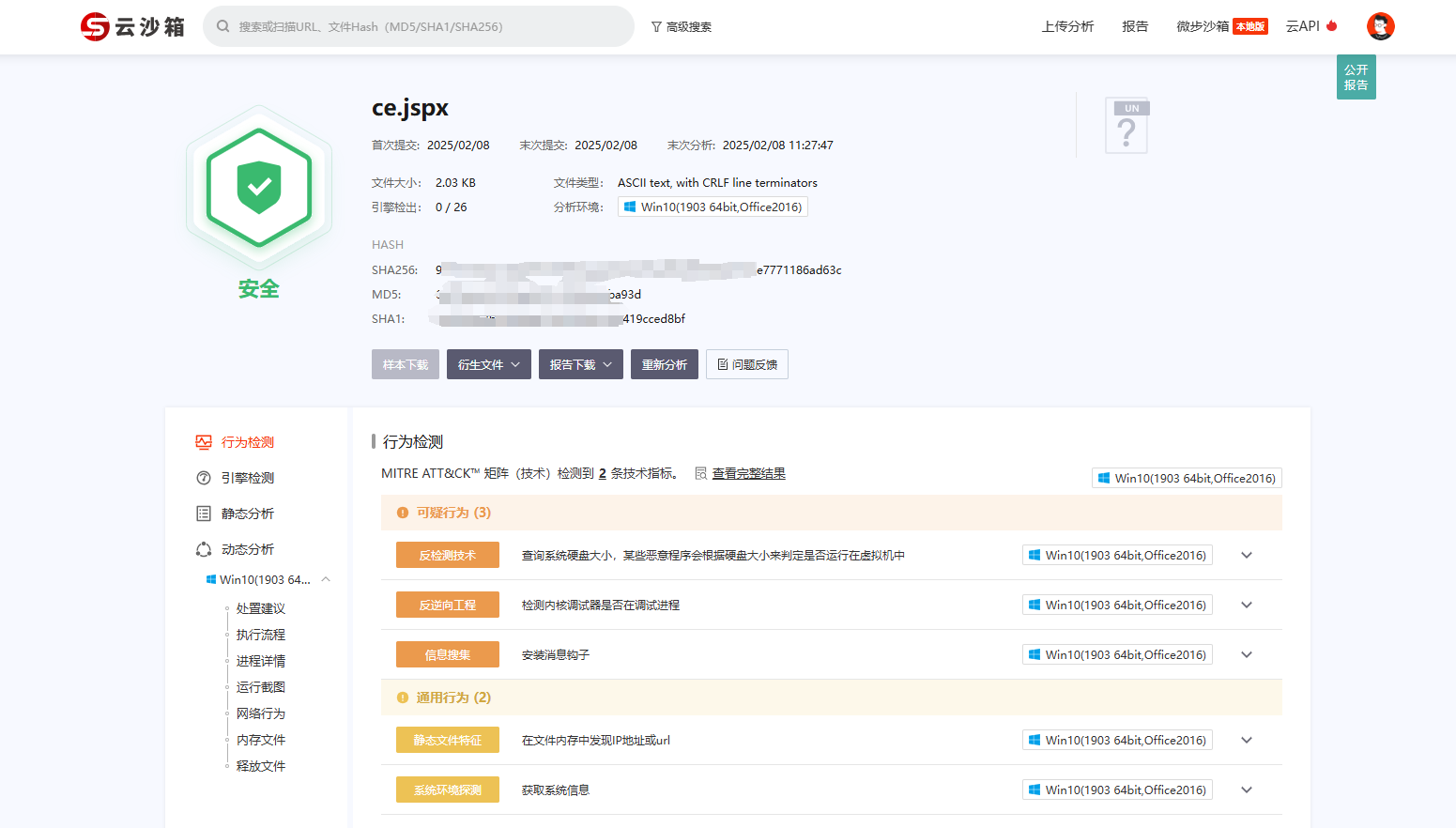
Task: Click the Win10 environment selector beside MITRE ATT&CK line
Action: pos(1187,478)
